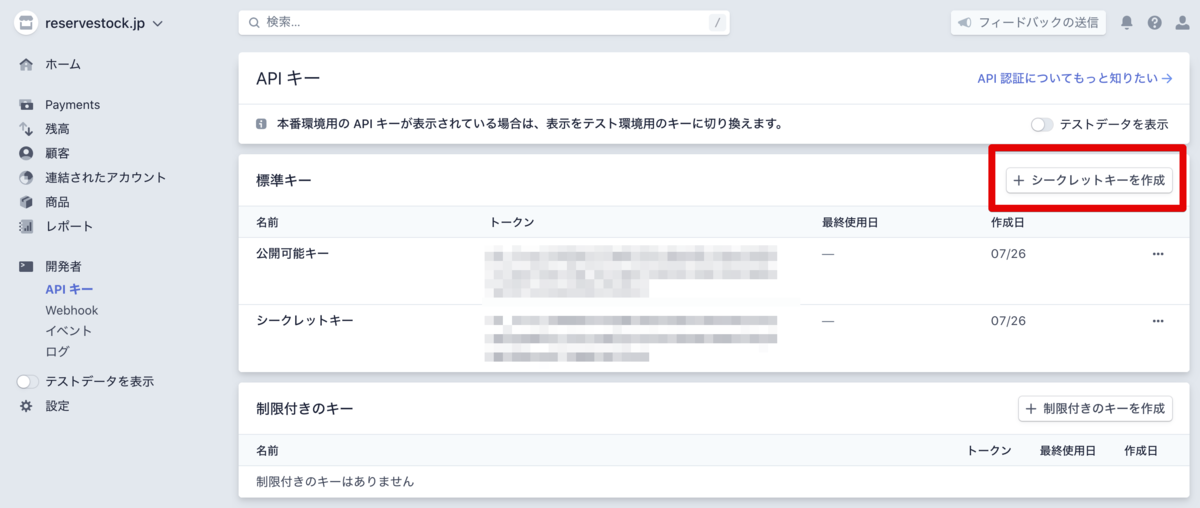Click 公開可能キー name cell

click(x=292, y=254)
